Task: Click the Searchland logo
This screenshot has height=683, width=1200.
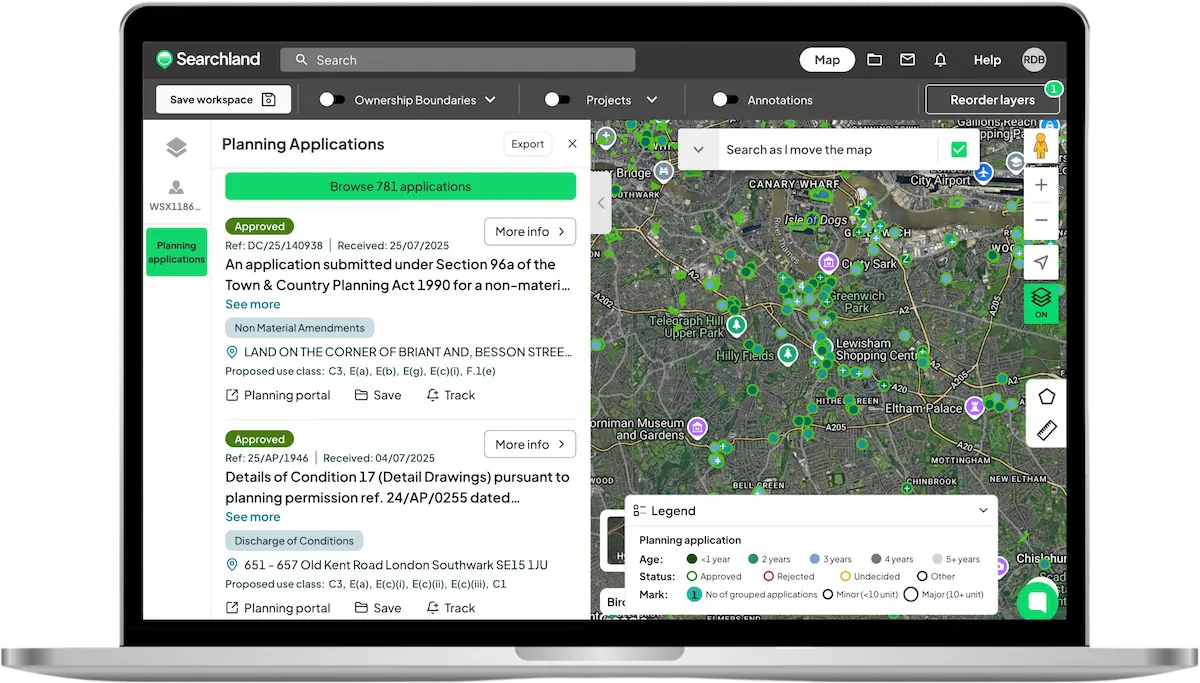Action: coord(208,60)
